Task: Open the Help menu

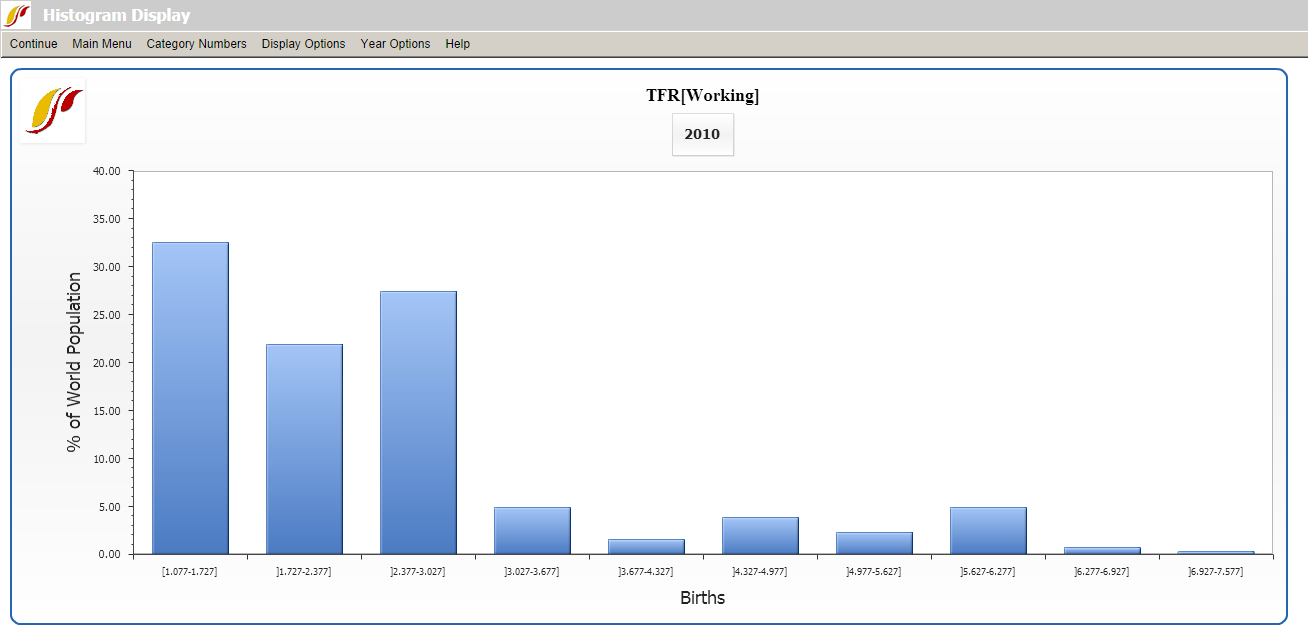Action: [457, 44]
